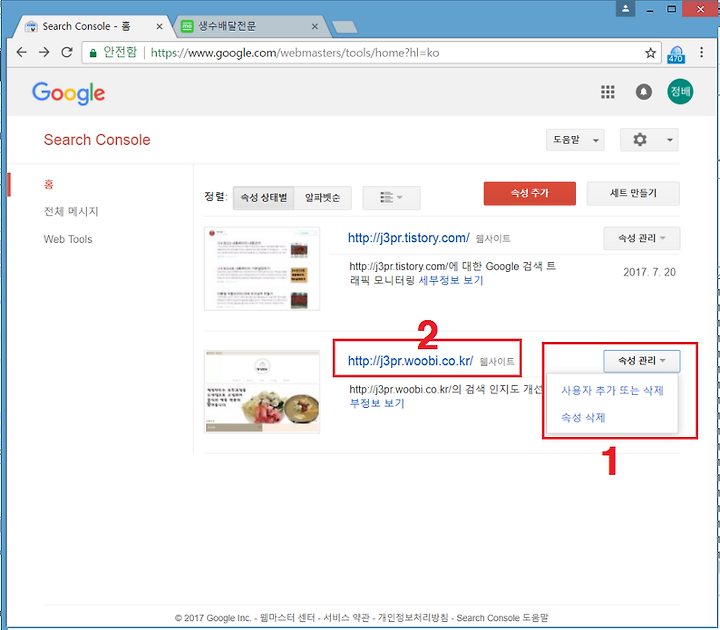Screen dimensions: 720x630
Task: Click the Google logo
Action: [68, 93]
